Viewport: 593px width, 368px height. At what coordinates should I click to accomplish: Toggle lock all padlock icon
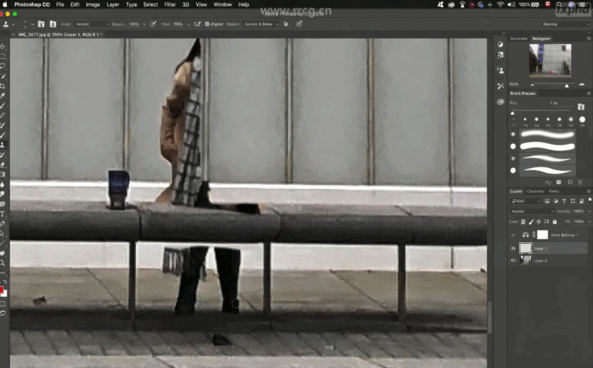(x=555, y=222)
